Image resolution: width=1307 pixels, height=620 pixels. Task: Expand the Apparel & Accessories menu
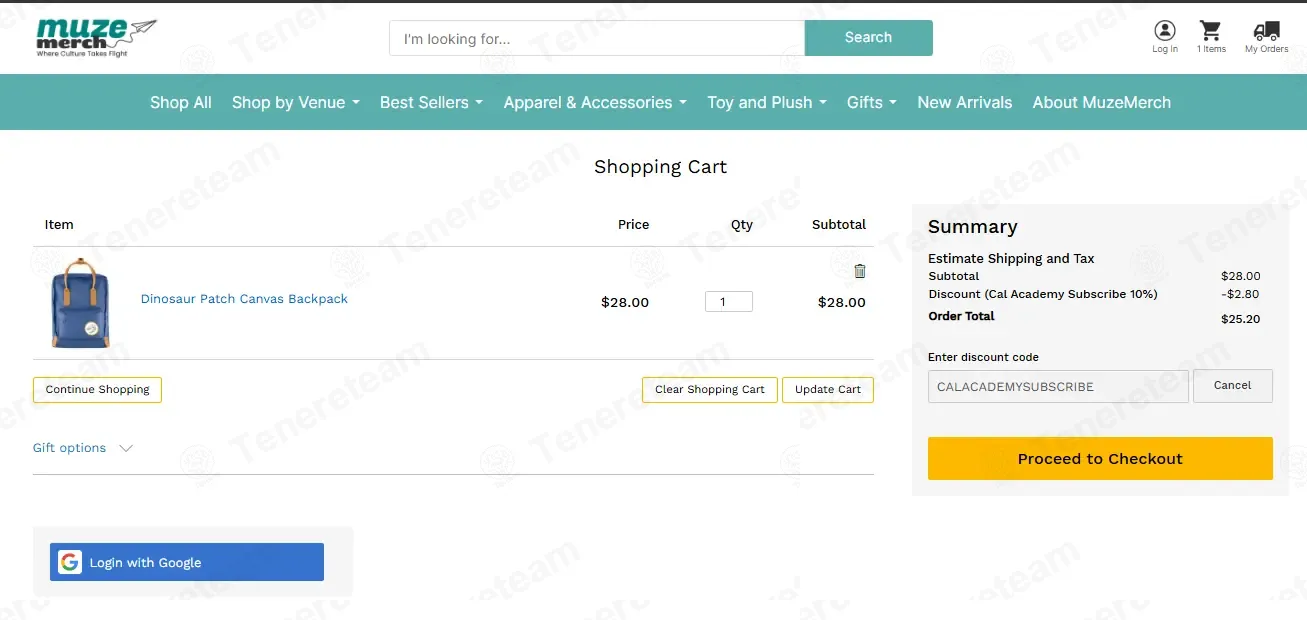coord(595,102)
